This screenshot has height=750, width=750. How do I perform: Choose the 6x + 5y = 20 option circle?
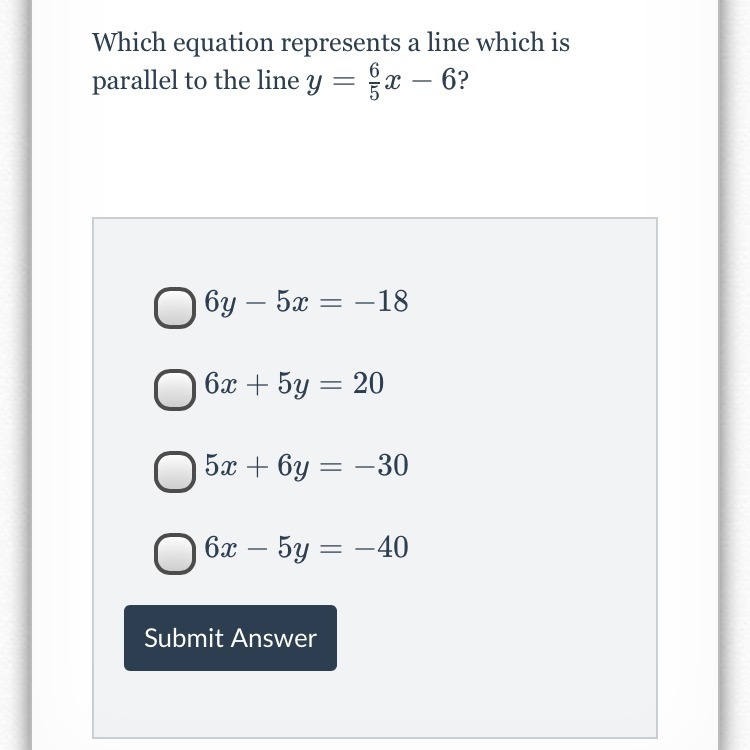point(175,390)
